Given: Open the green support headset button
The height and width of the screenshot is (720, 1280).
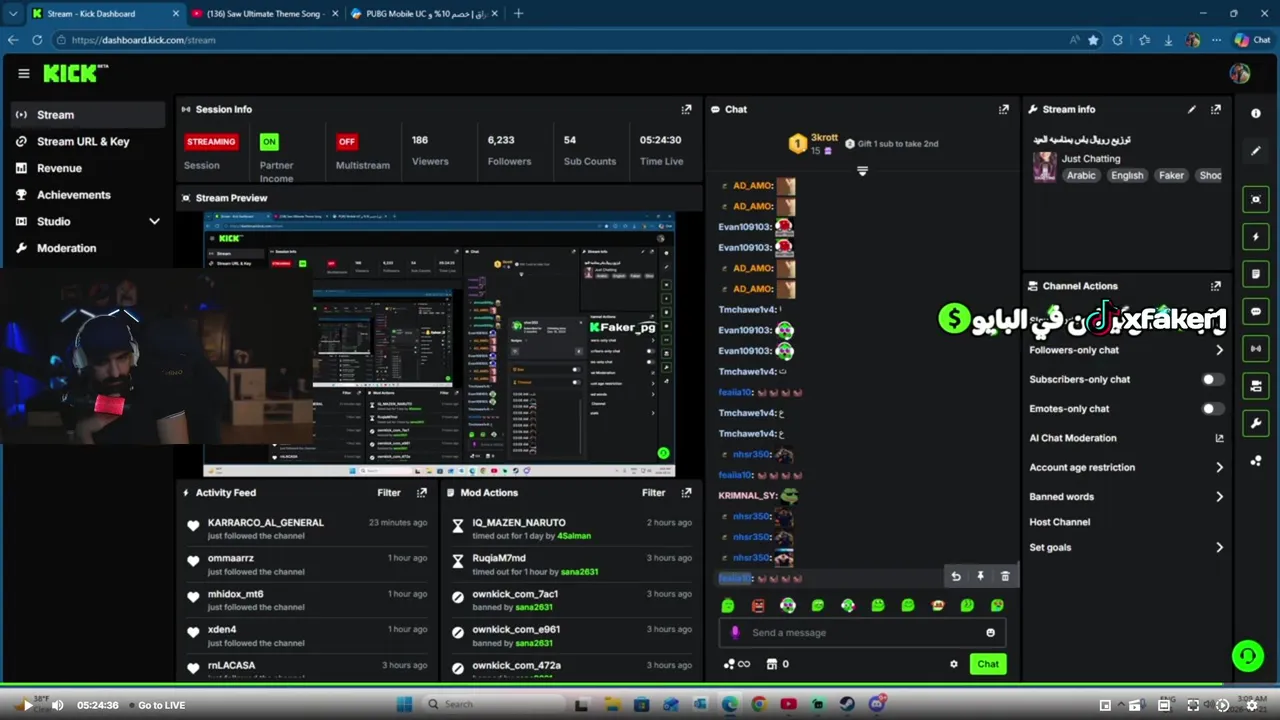Looking at the screenshot, I should pos(1248,656).
